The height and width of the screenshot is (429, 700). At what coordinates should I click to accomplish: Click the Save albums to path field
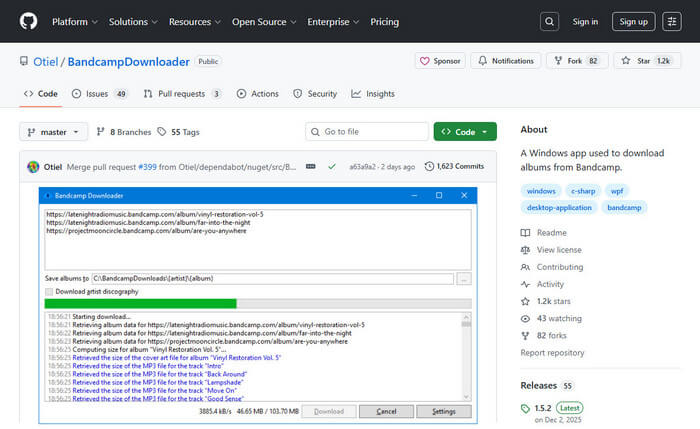(x=272, y=279)
